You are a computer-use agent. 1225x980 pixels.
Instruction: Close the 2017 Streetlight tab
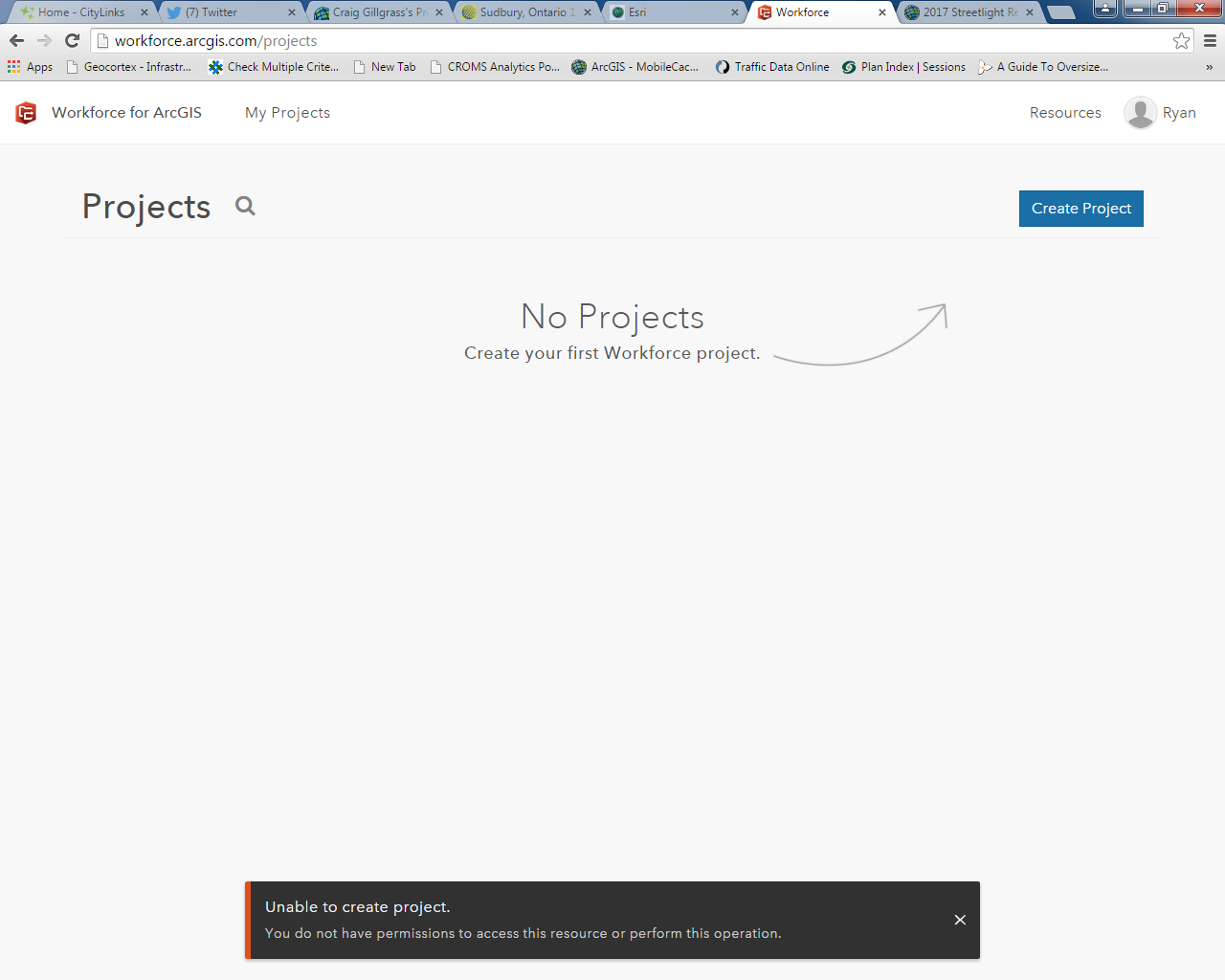pos(1030,12)
